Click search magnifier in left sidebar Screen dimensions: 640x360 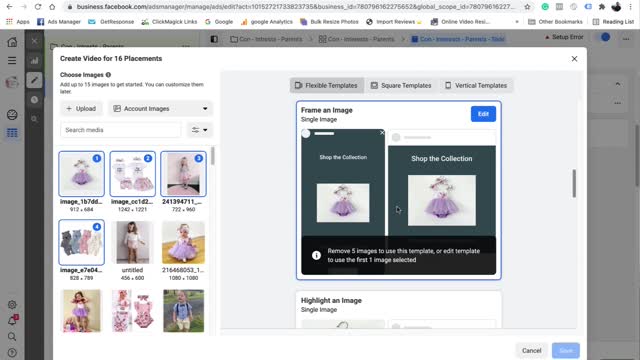[12, 337]
